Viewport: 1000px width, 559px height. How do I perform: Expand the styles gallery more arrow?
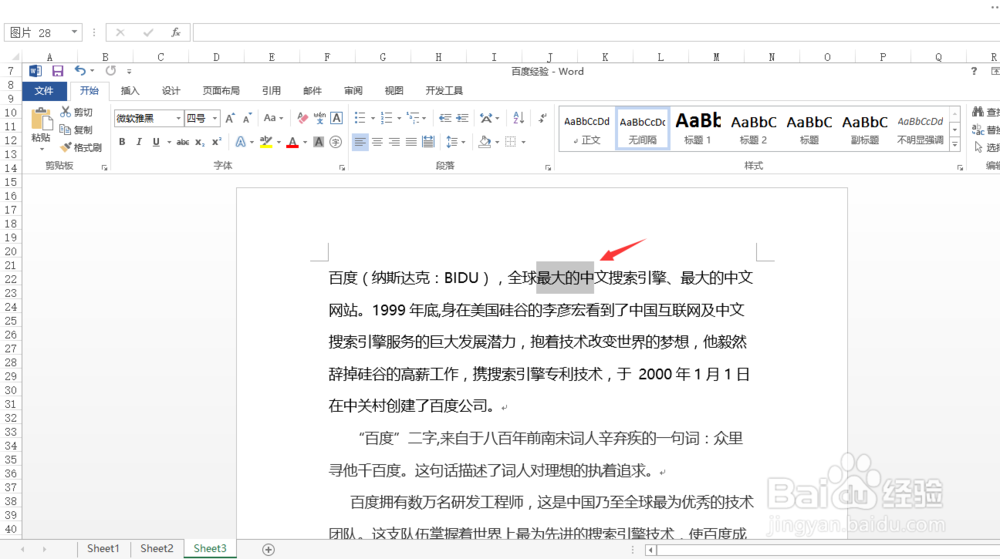click(x=955, y=145)
